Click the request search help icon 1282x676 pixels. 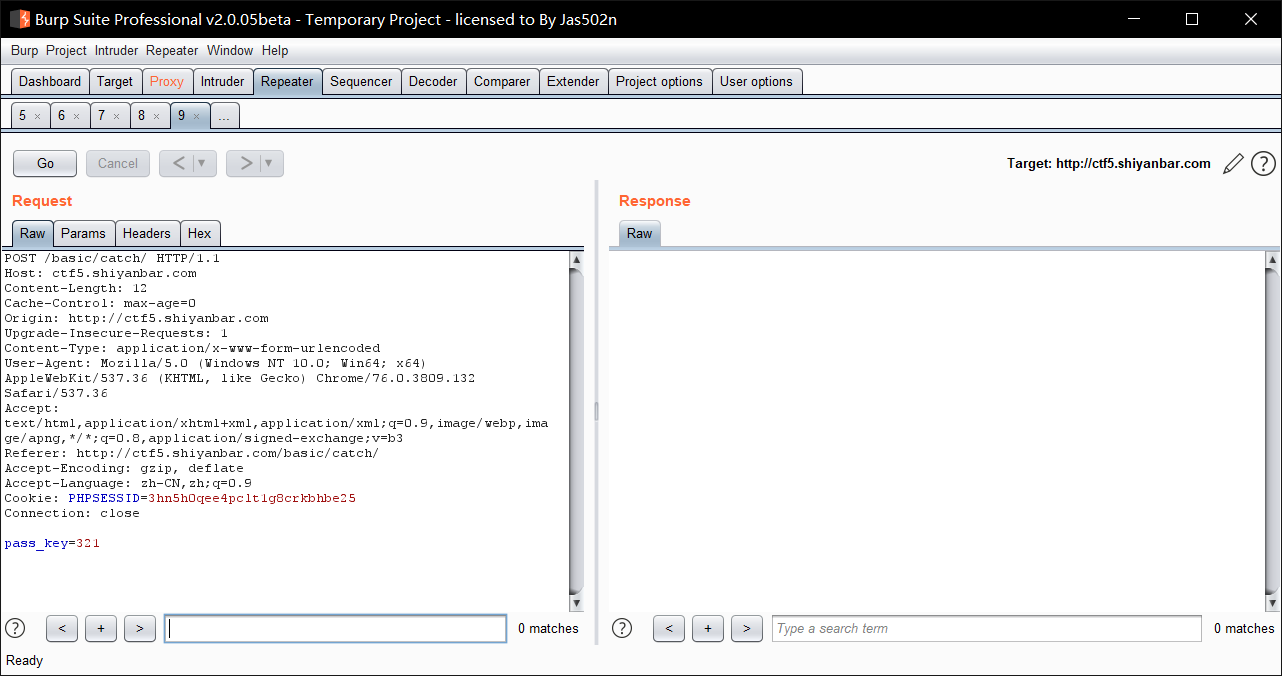15,628
